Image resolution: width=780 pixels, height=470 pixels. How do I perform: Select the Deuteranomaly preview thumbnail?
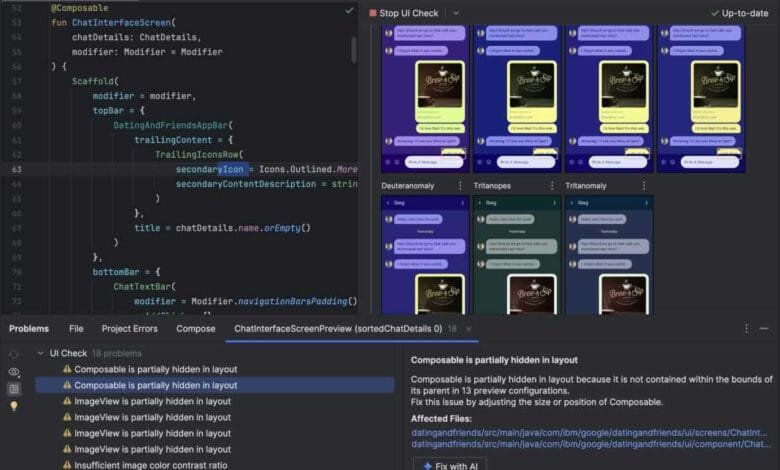(425, 255)
